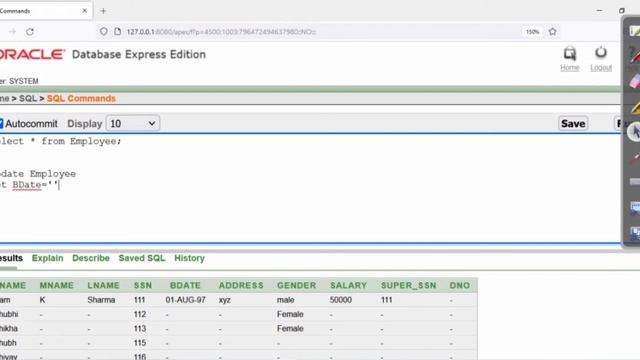The image size is (640, 360).
Task: Click the '115' SSN cell
Action: point(140,343)
